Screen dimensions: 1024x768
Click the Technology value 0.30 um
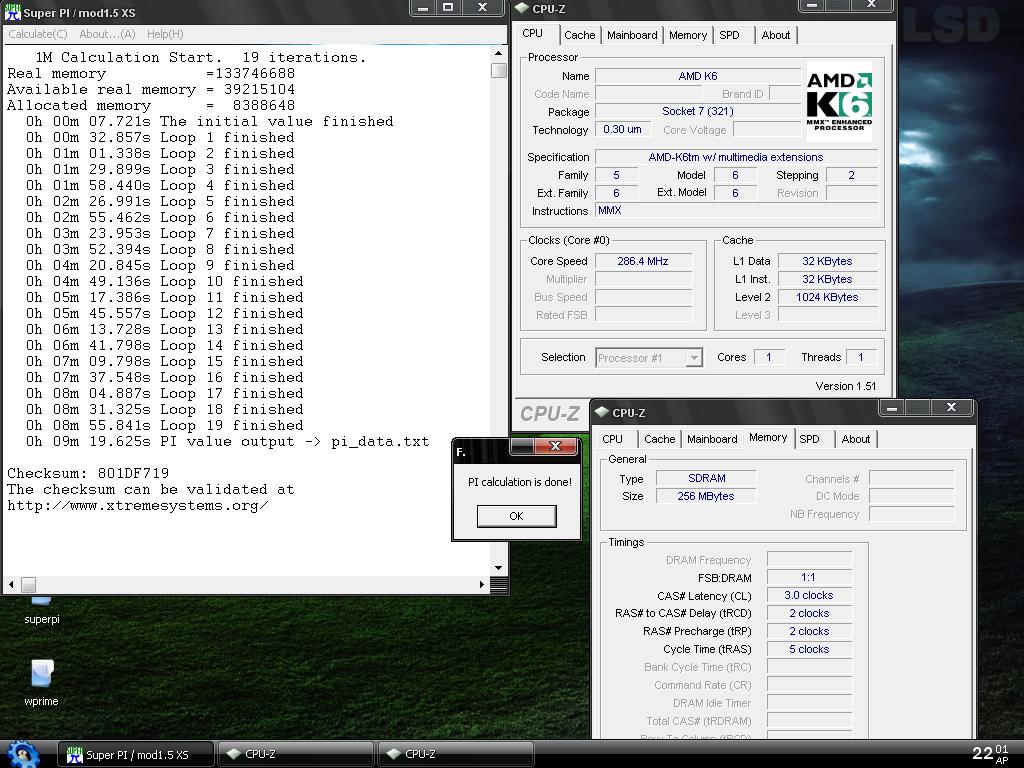(622, 129)
